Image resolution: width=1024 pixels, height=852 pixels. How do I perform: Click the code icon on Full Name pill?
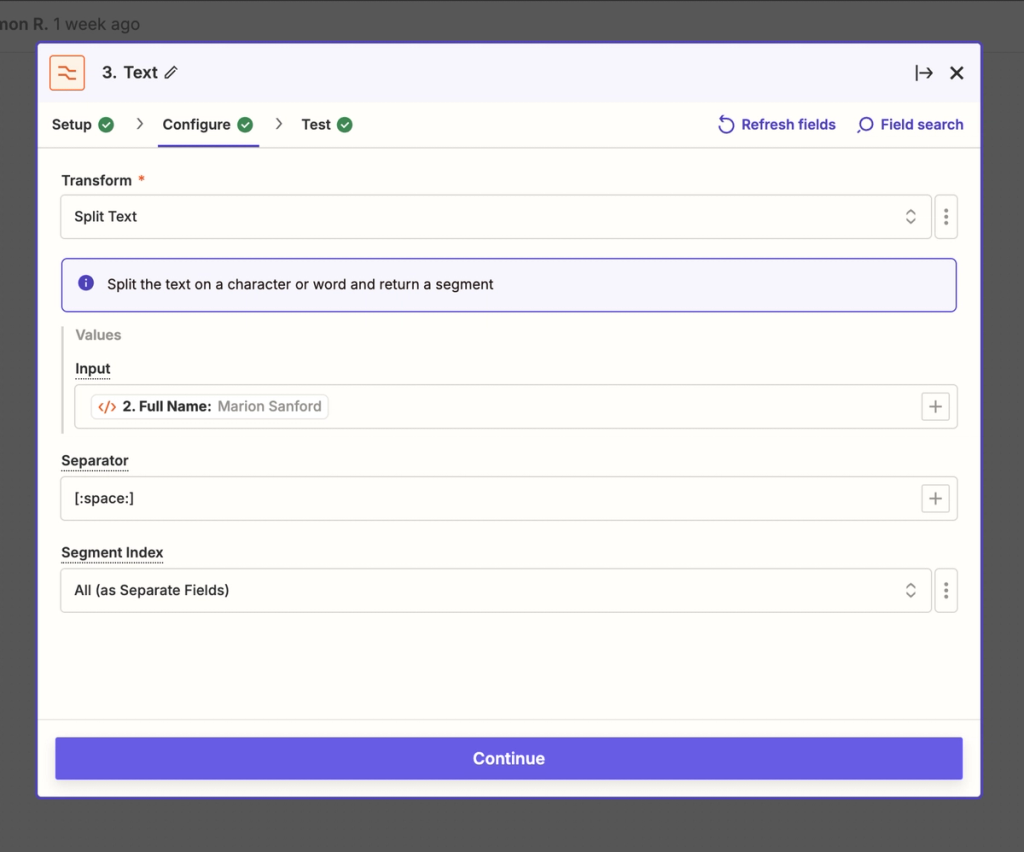(x=107, y=407)
